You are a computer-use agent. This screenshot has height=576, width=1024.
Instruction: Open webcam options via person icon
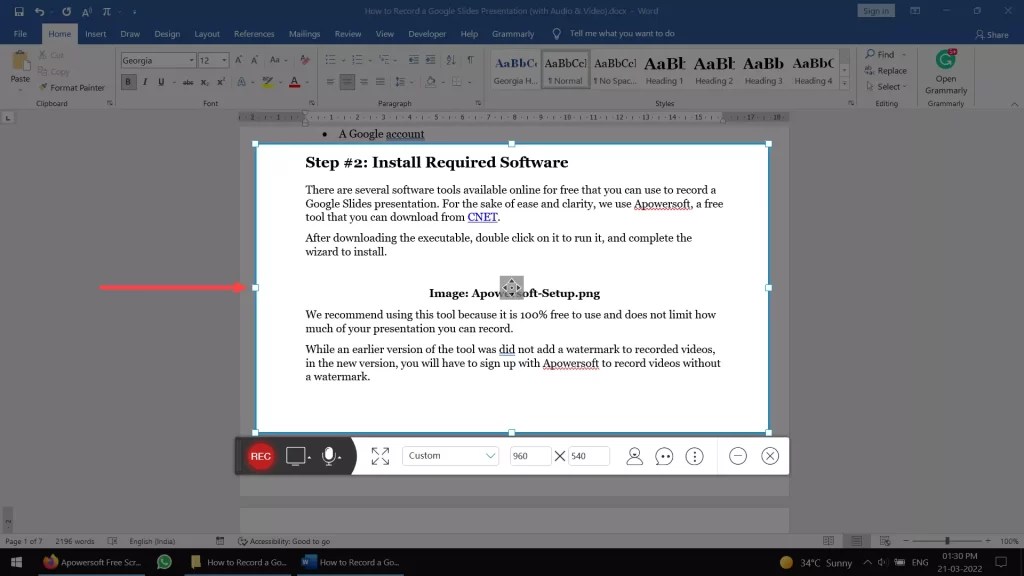pyautogui.click(x=634, y=456)
